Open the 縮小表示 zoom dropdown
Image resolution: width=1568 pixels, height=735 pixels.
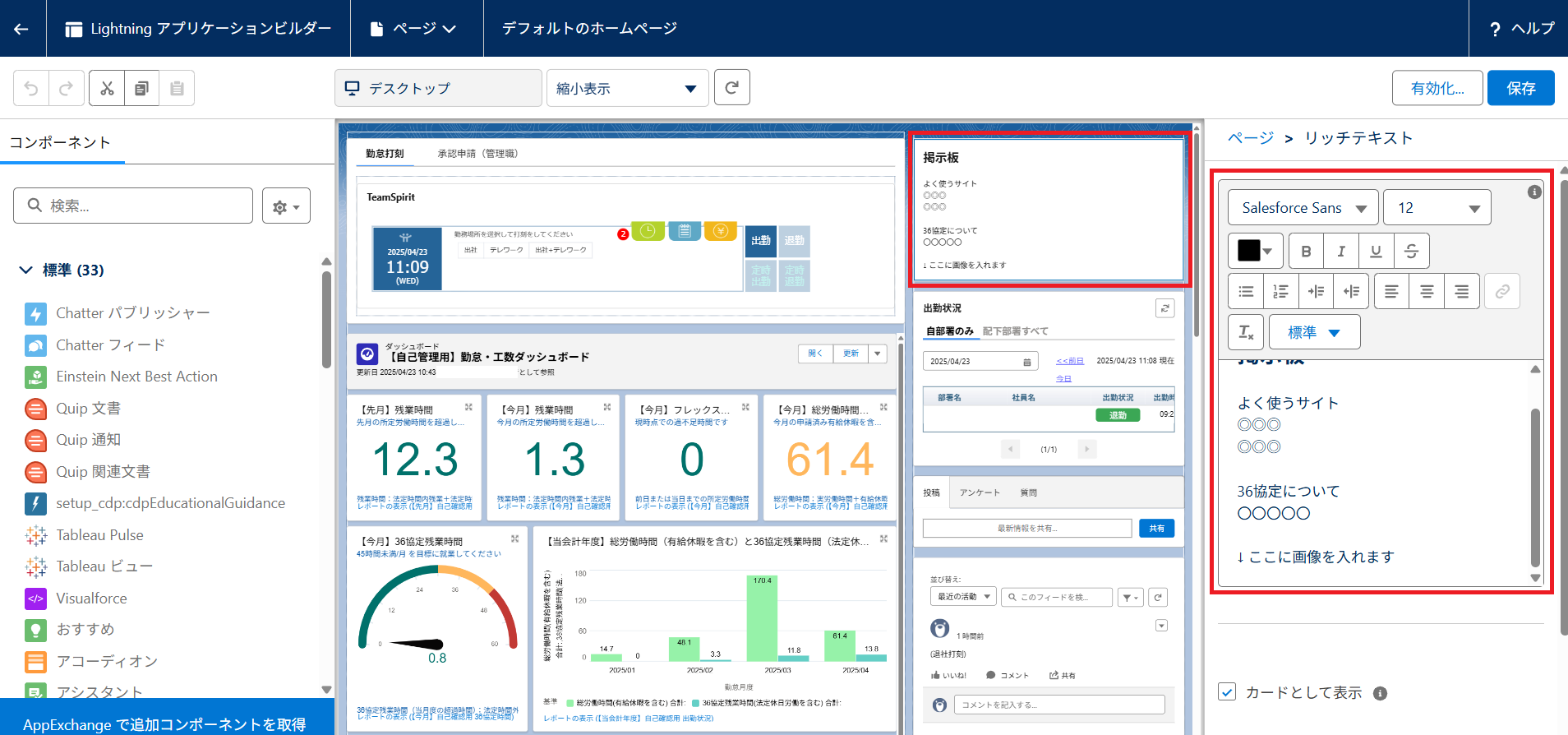click(627, 88)
